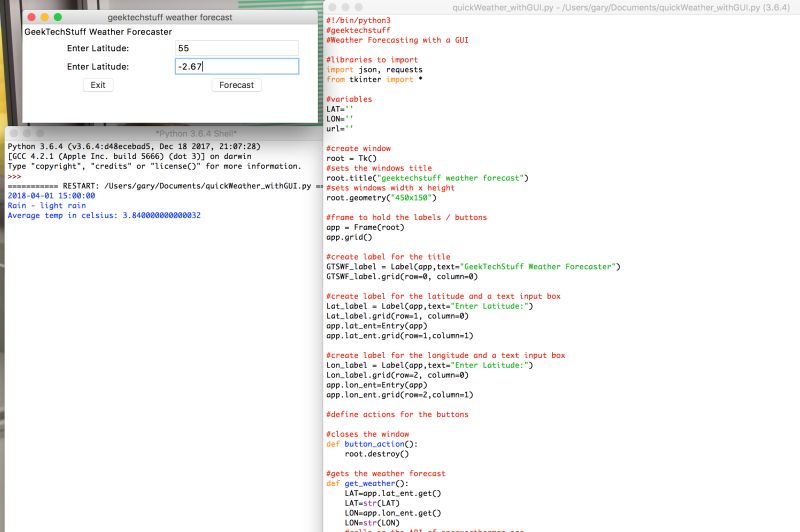Click '2018-04-01 15:00:00' shell output
800x532 pixels.
(x=51, y=196)
